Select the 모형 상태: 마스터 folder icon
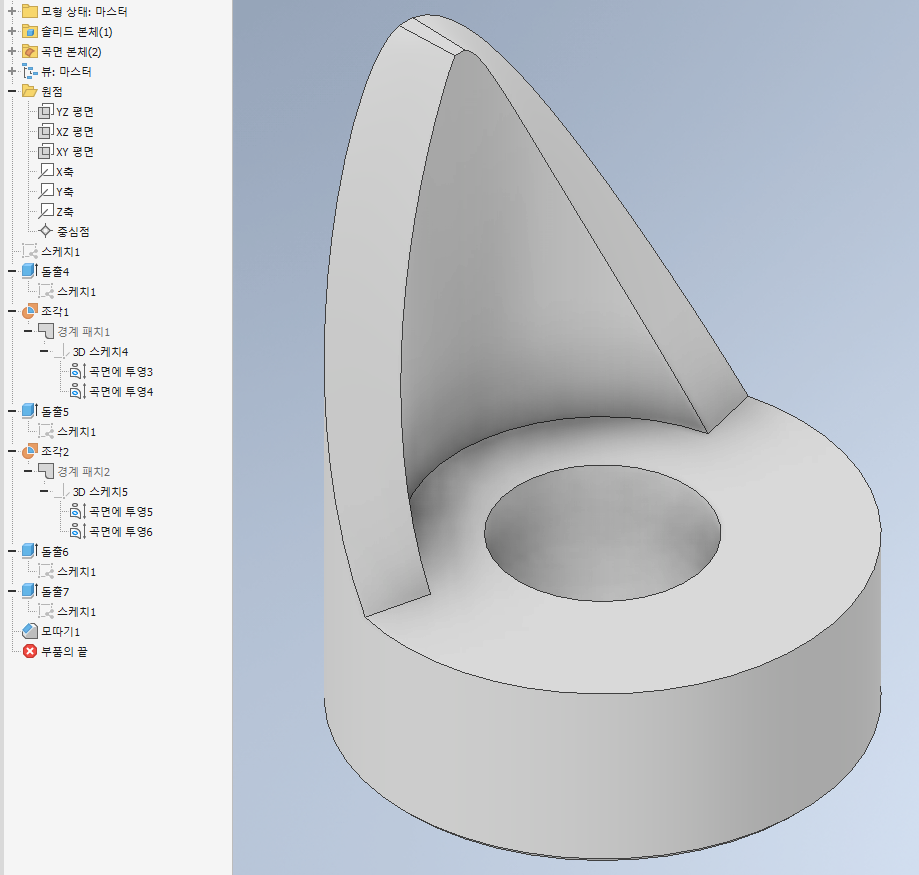 (30, 11)
